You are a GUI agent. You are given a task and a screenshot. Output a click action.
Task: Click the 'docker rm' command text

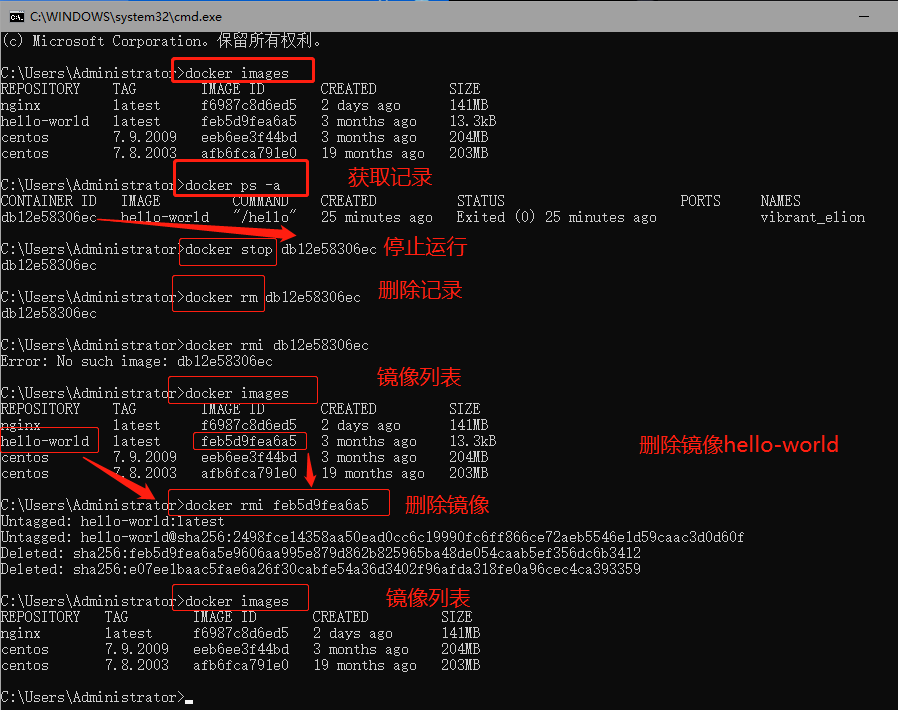tap(221, 298)
